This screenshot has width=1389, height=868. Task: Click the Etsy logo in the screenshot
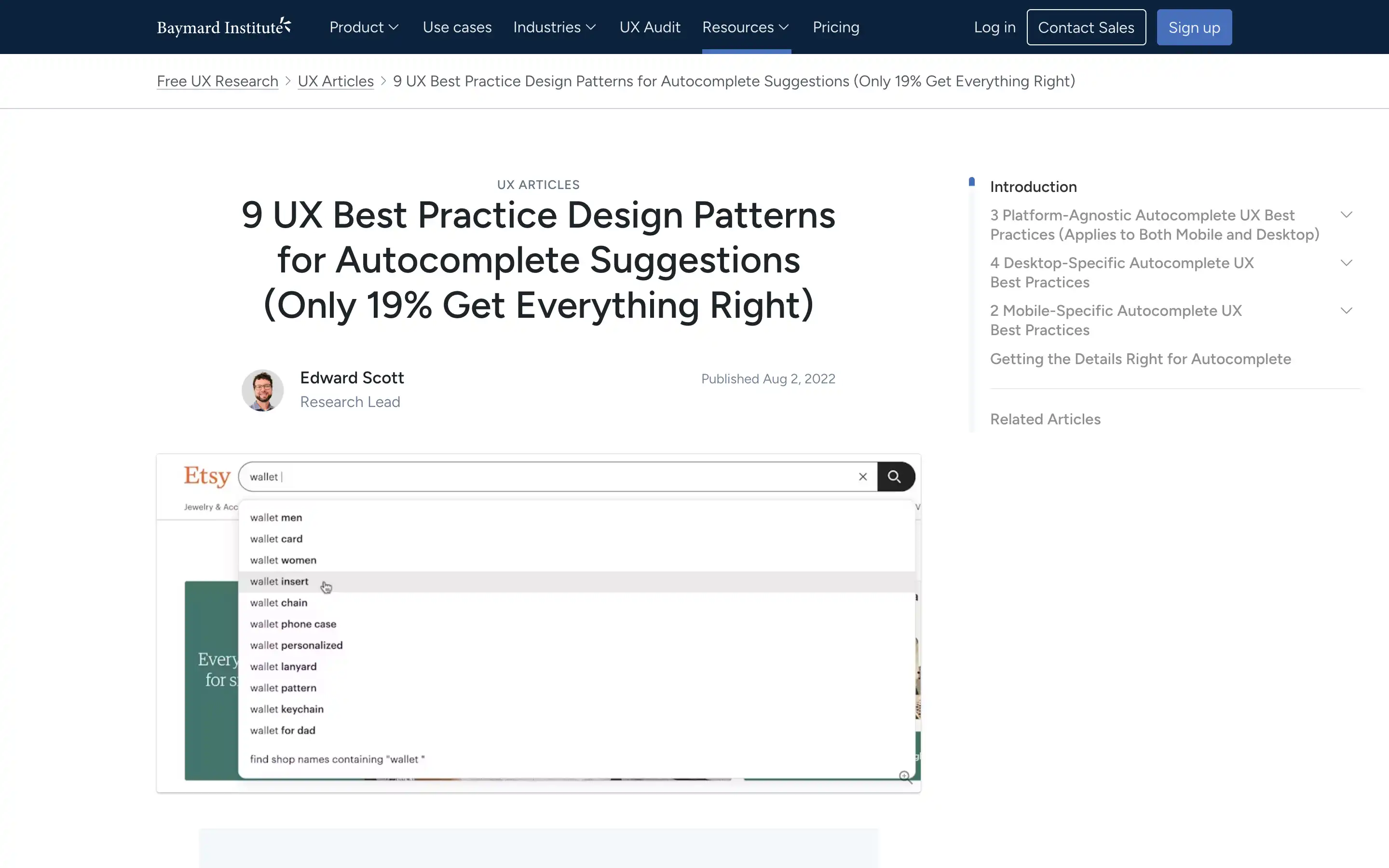[x=206, y=476]
